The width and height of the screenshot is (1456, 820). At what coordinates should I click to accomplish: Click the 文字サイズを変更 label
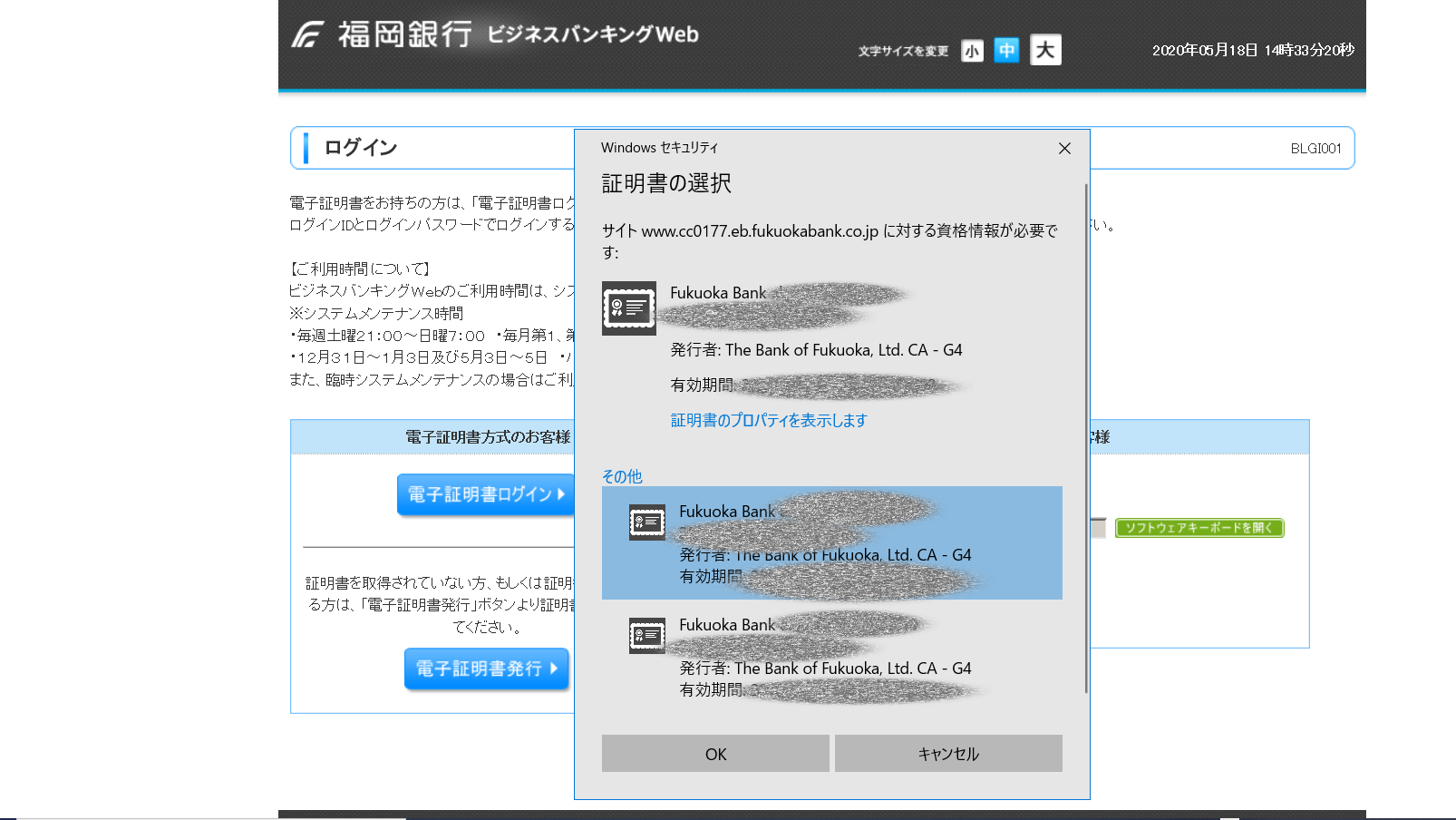(903, 52)
